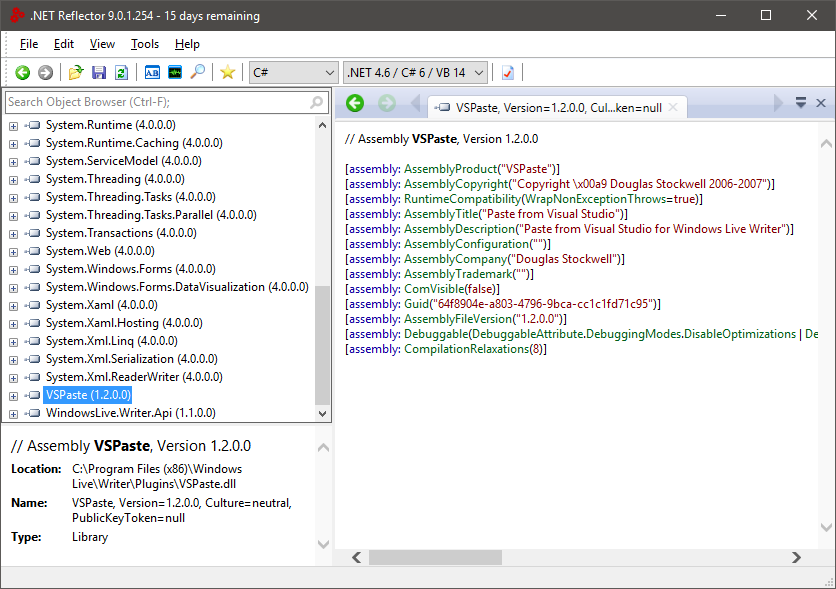Open the C# language dropdown
The width and height of the screenshot is (836, 589).
294,72
